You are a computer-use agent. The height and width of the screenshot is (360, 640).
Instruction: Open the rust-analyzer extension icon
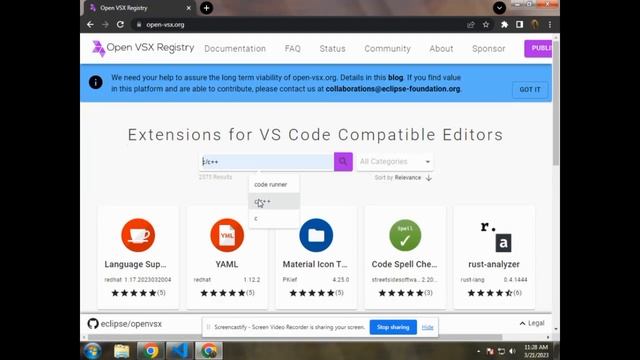(x=495, y=236)
